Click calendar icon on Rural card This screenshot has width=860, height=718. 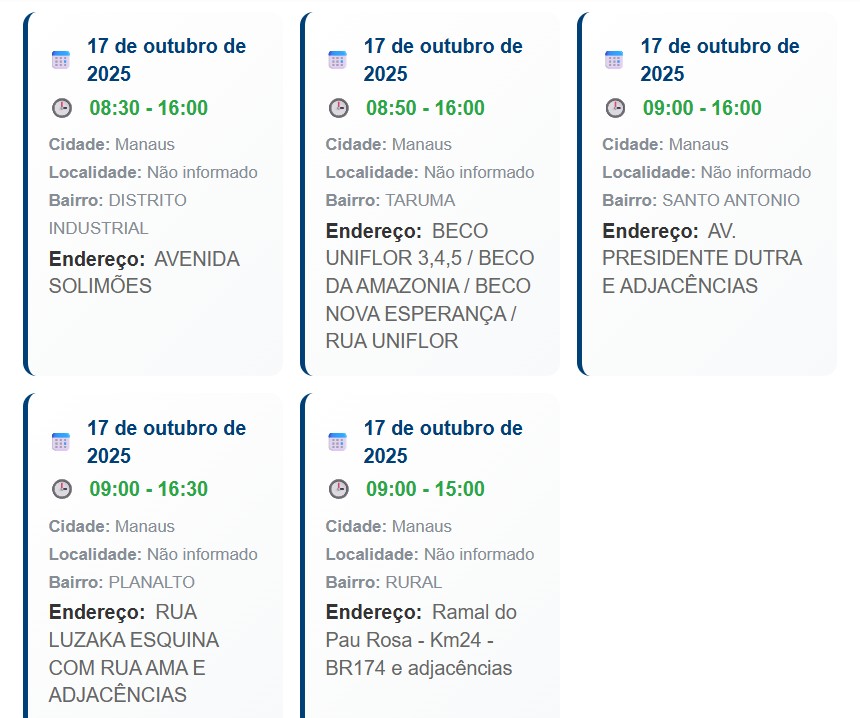[338, 442]
